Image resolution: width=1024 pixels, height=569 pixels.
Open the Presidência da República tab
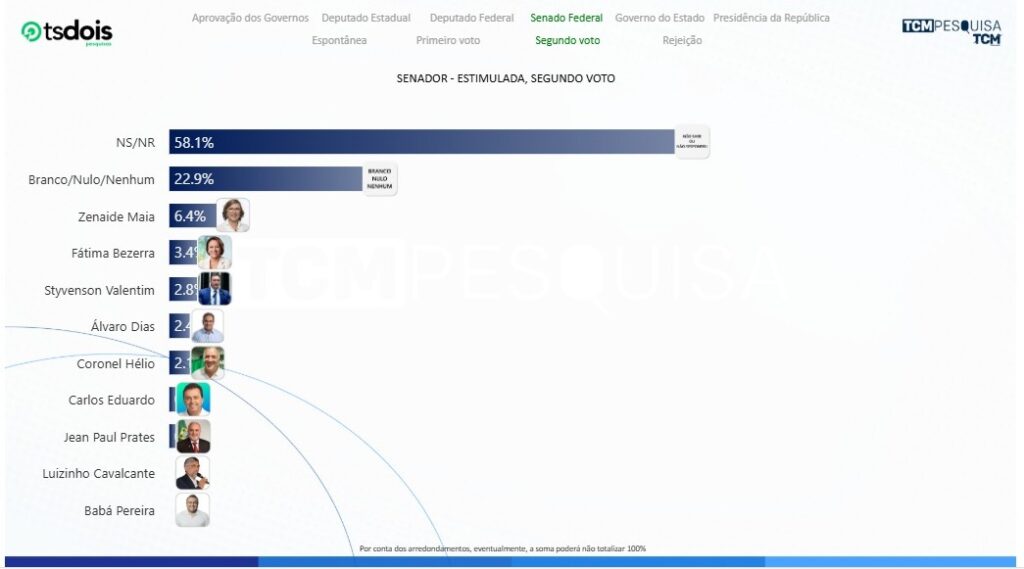click(771, 18)
